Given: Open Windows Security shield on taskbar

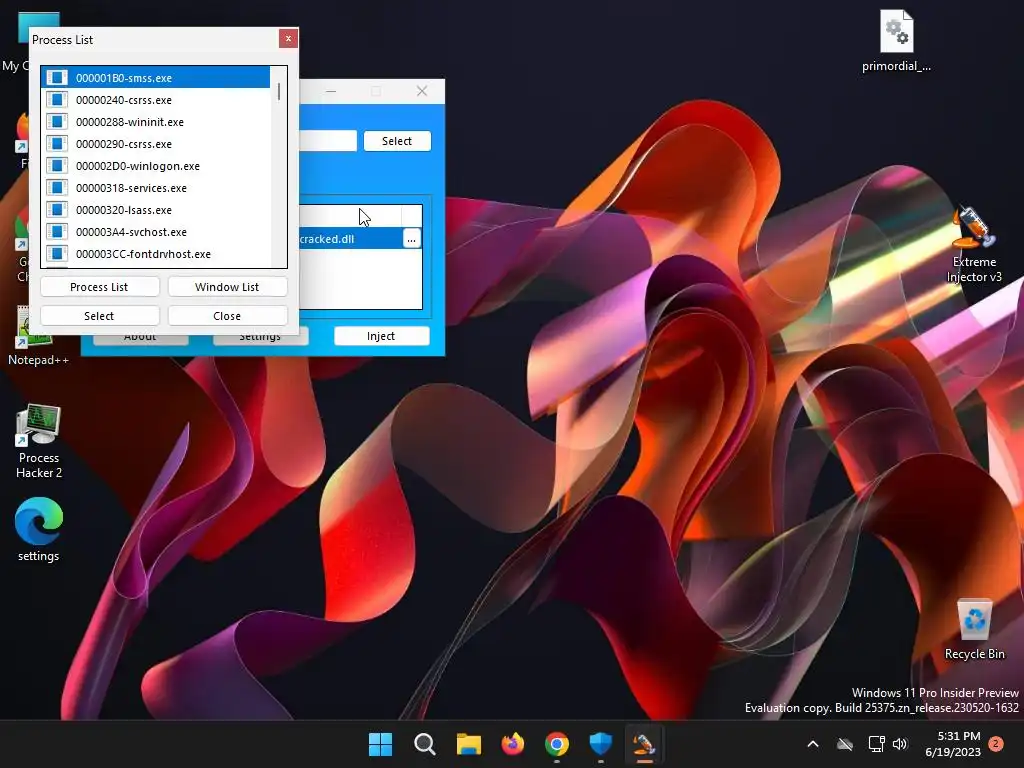Looking at the screenshot, I should (600, 744).
